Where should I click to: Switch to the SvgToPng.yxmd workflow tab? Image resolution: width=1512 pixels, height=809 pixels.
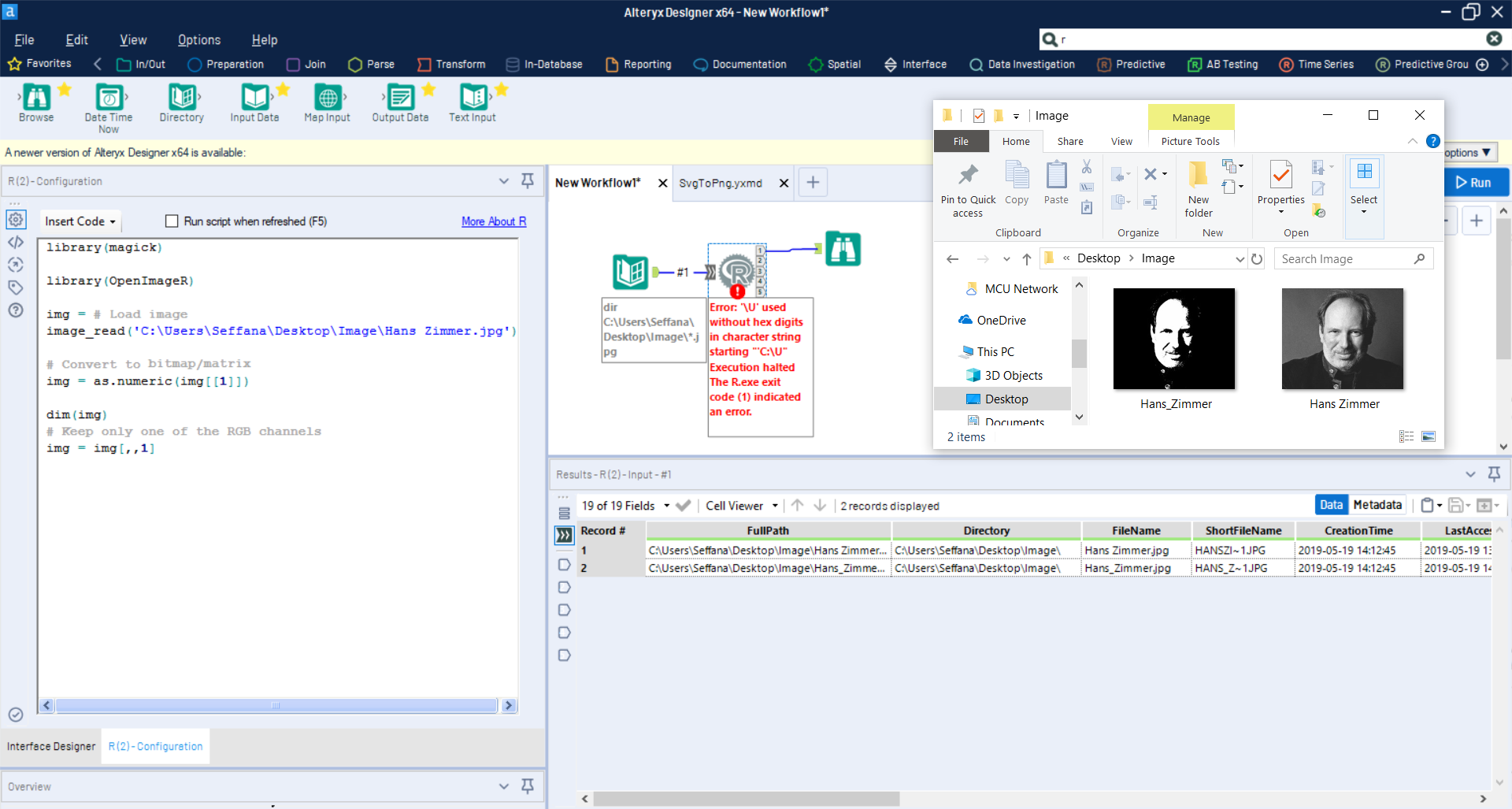tap(721, 182)
